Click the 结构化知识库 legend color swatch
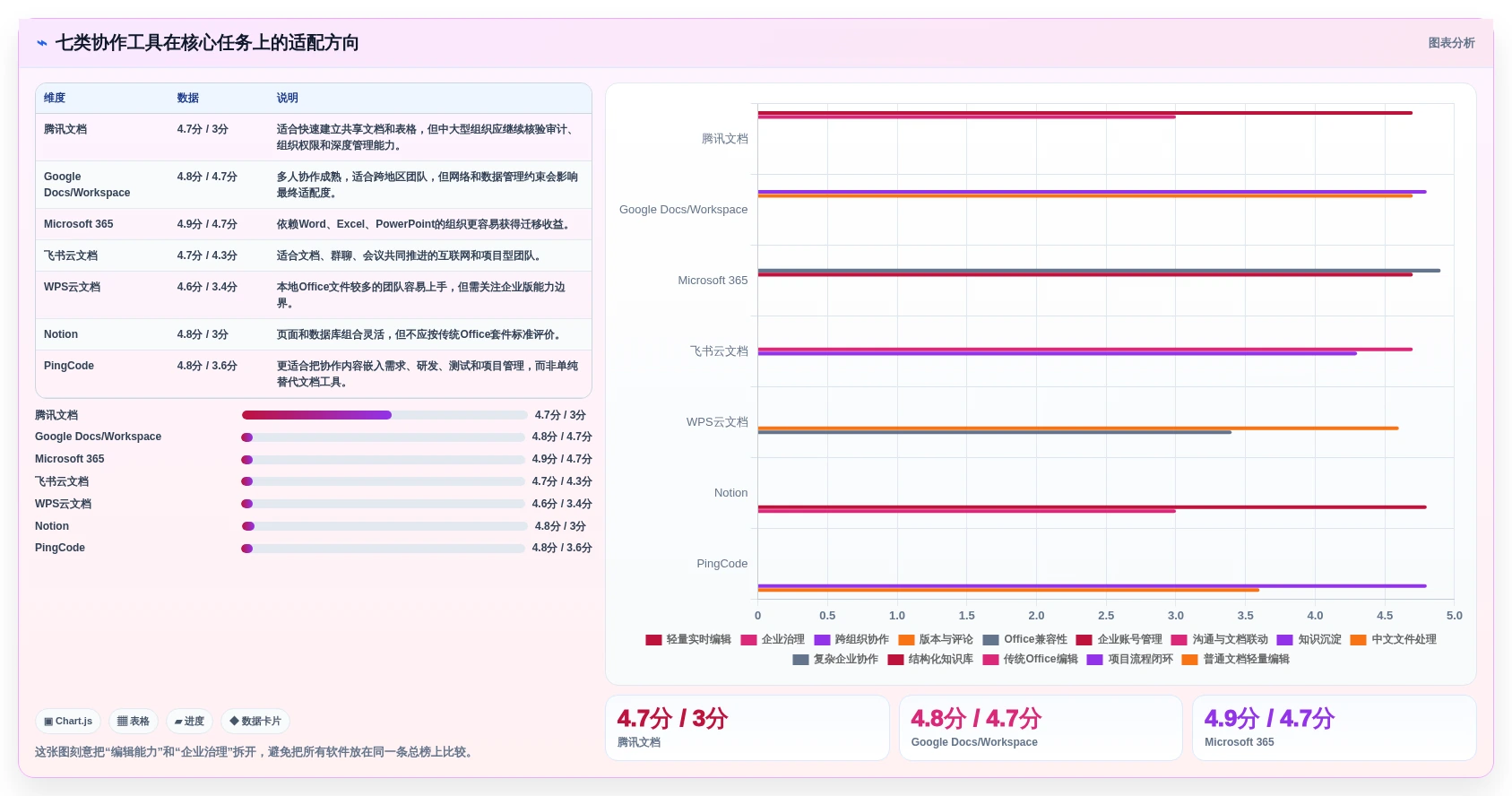The width and height of the screenshot is (1512, 796). (895, 660)
